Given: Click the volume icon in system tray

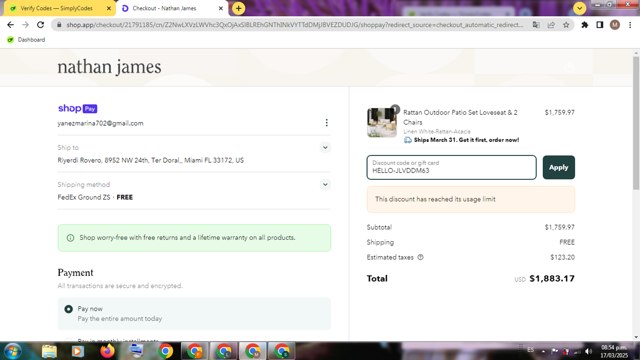Looking at the screenshot, I should [588, 351].
